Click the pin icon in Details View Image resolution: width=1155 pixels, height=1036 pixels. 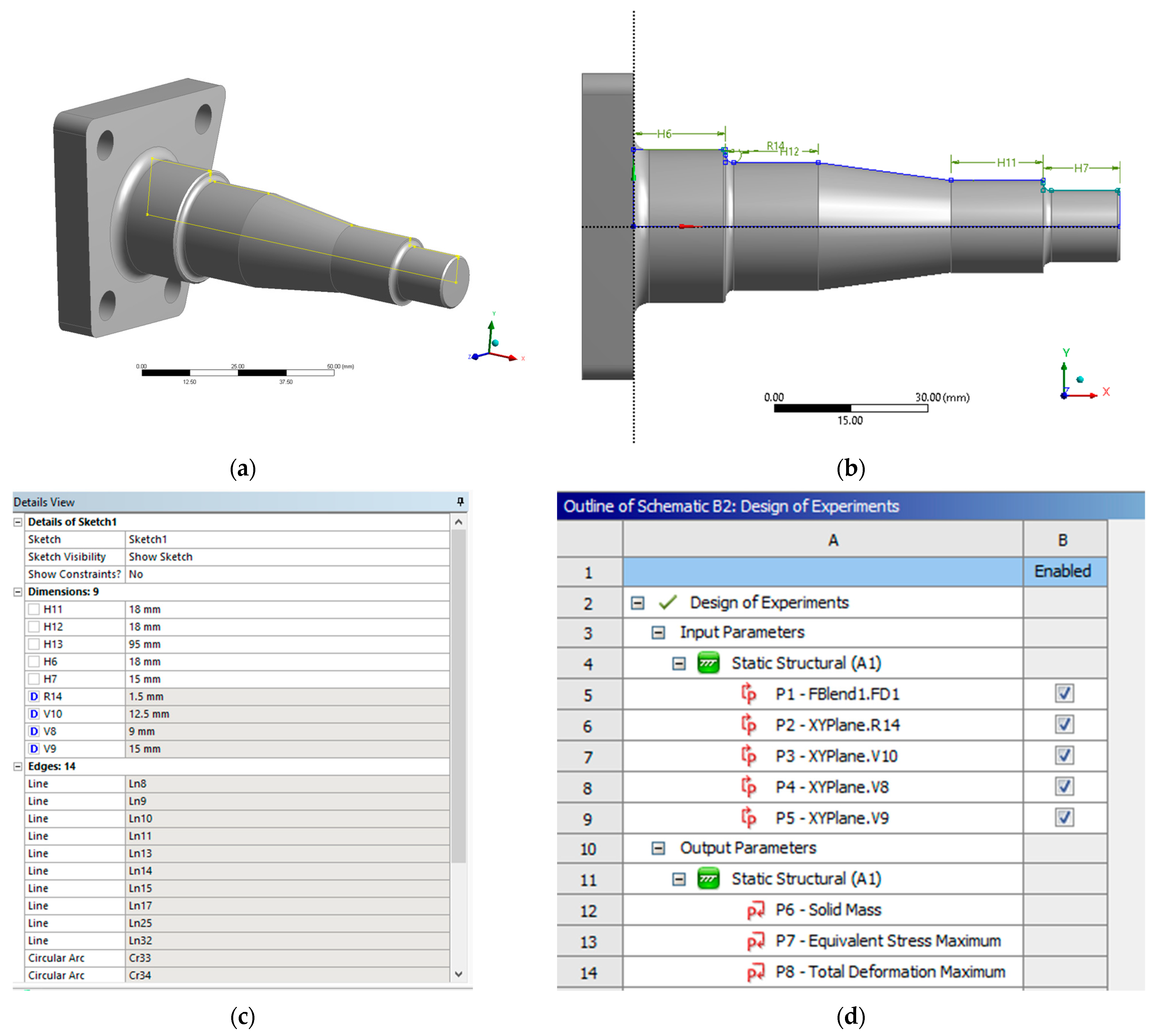(x=460, y=502)
